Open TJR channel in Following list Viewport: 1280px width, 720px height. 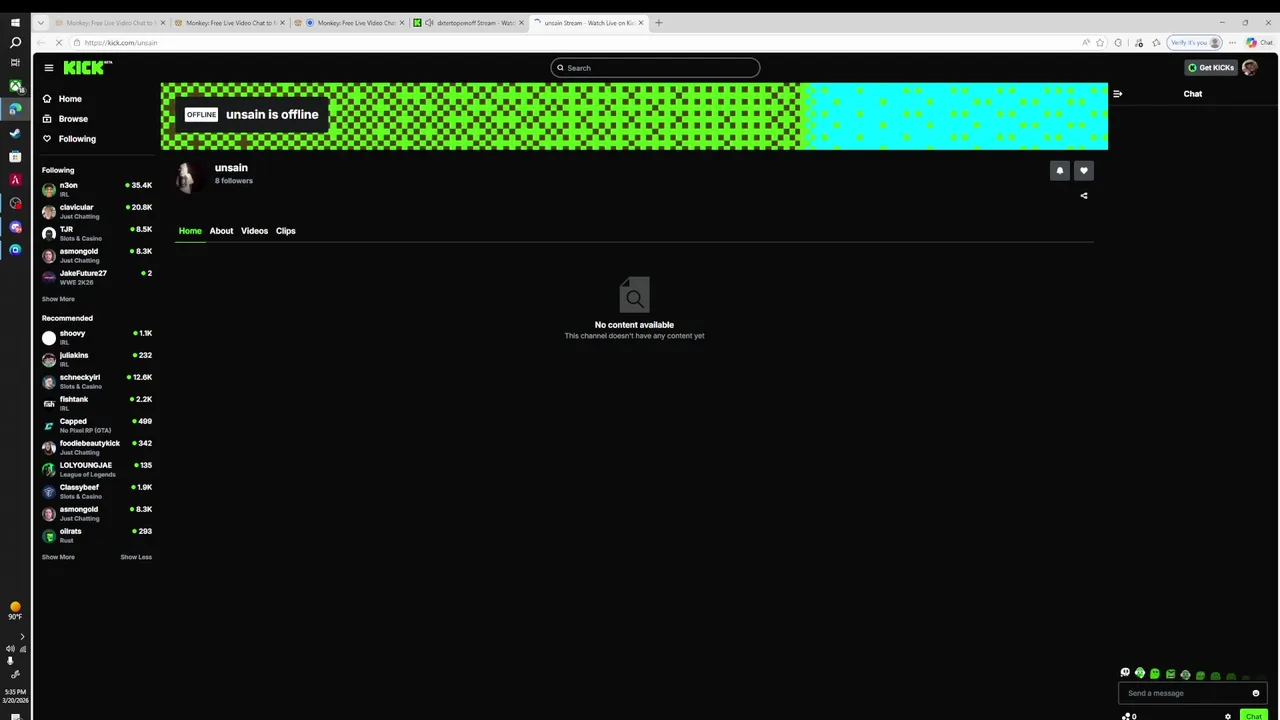pos(97,234)
